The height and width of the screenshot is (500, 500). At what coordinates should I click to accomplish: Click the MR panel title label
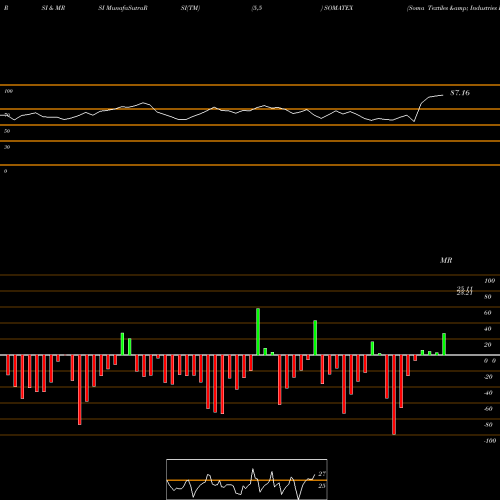(x=446, y=260)
